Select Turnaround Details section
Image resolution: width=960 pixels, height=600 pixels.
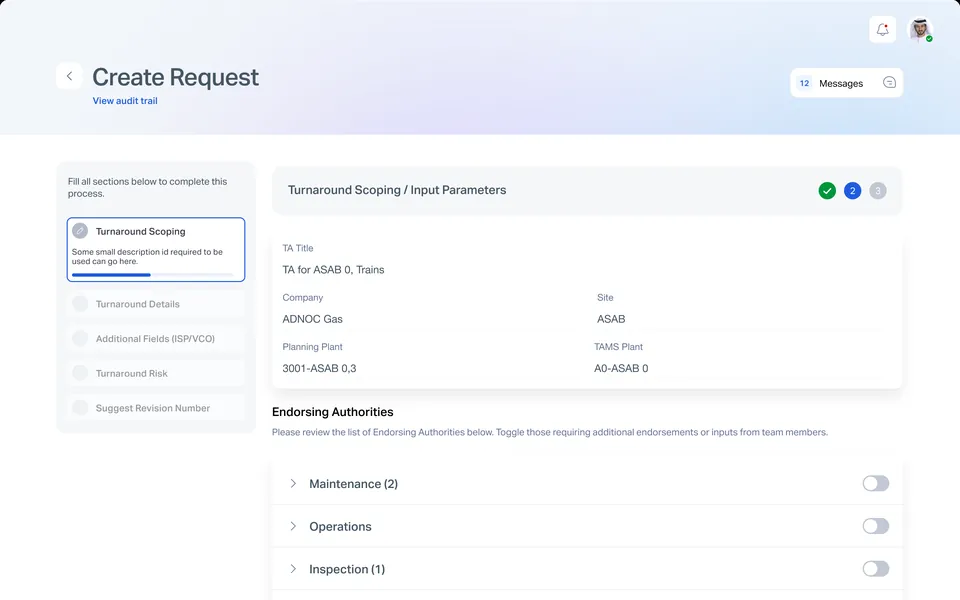pyautogui.click(x=156, y=304)
